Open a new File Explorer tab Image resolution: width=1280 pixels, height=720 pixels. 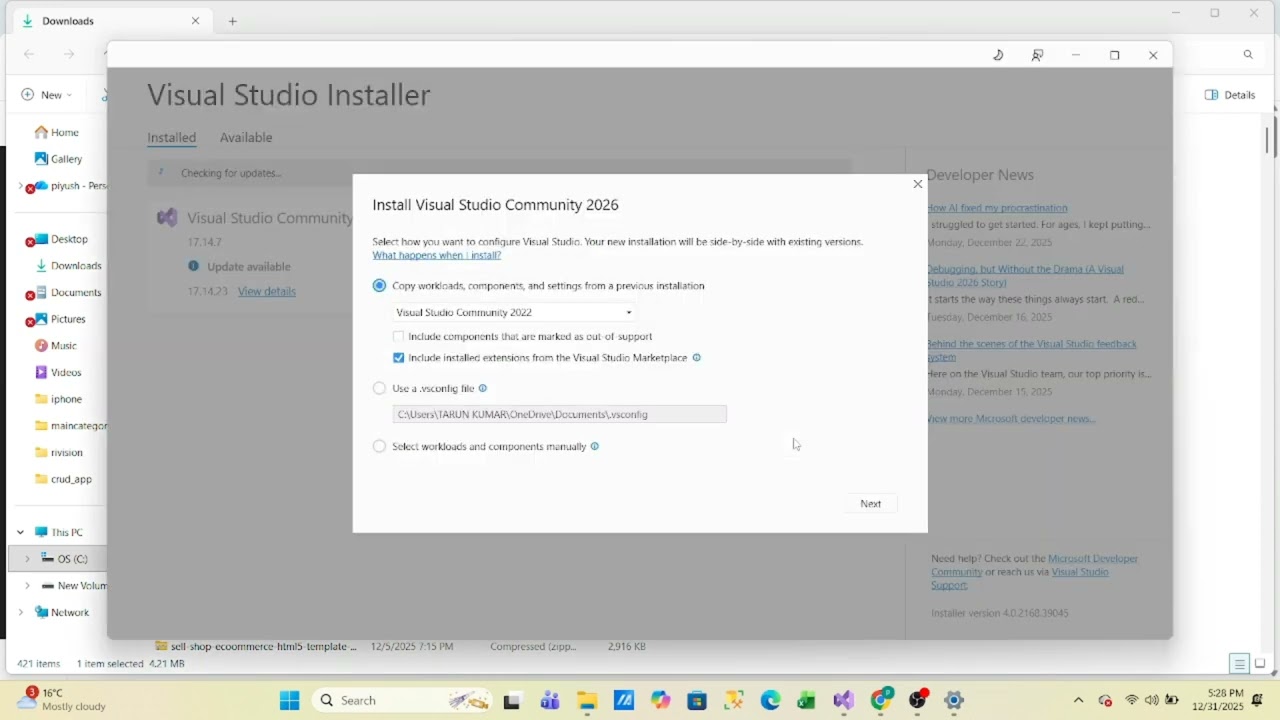click(232, 21)
